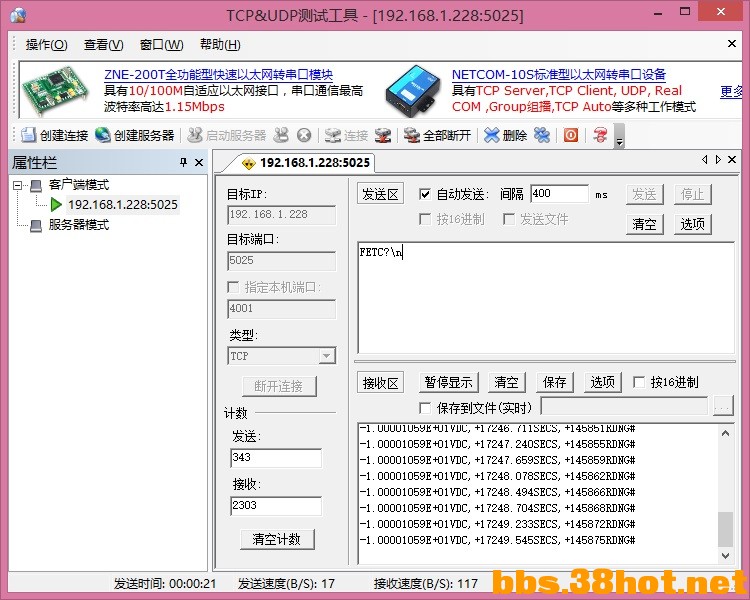This screenshot has height=600, width=750.
Task: Open NETCOM-10S标准型 product link
Action: [559, 75]
